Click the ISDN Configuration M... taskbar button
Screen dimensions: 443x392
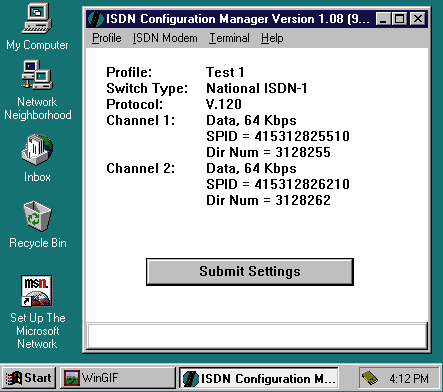[x=259, y=378]
